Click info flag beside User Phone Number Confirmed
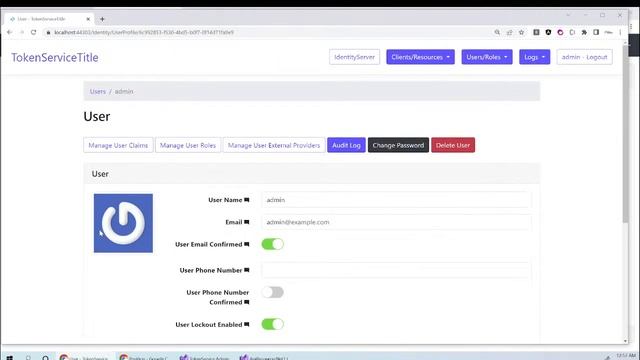The width and height of the screenshot is (640, 360). click(247, 302)
